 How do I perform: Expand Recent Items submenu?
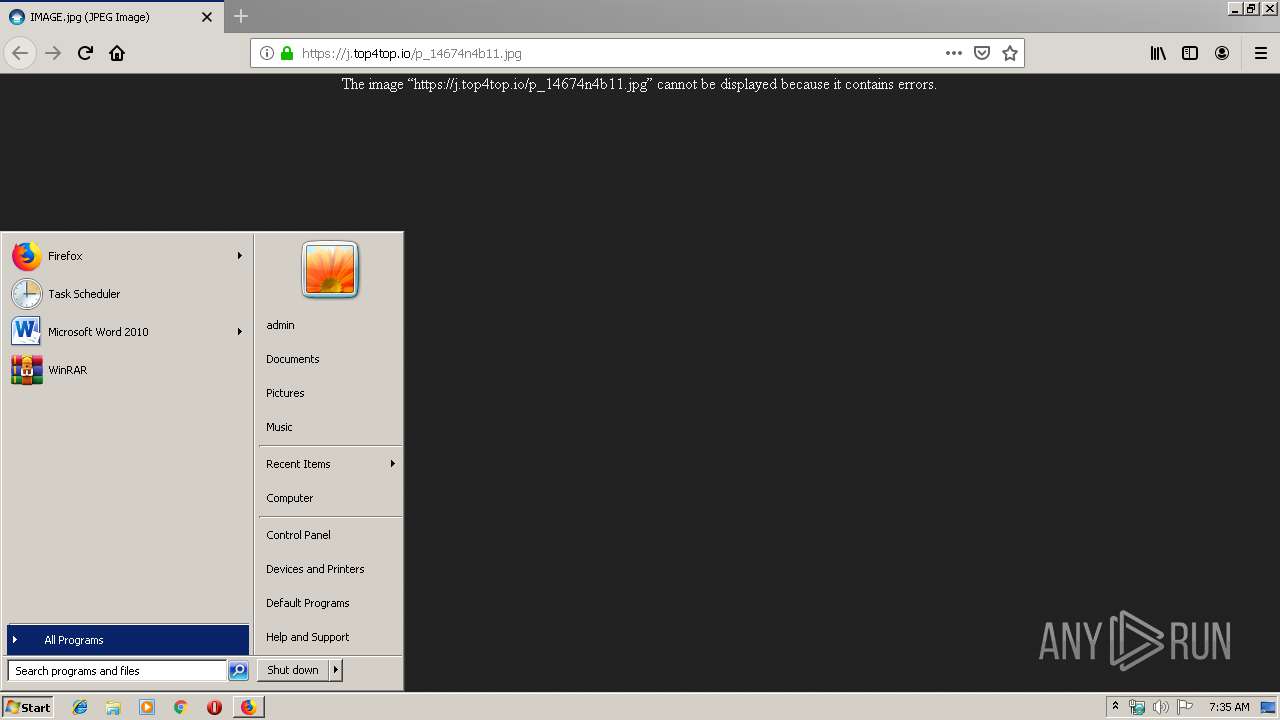tap(330, 464)
